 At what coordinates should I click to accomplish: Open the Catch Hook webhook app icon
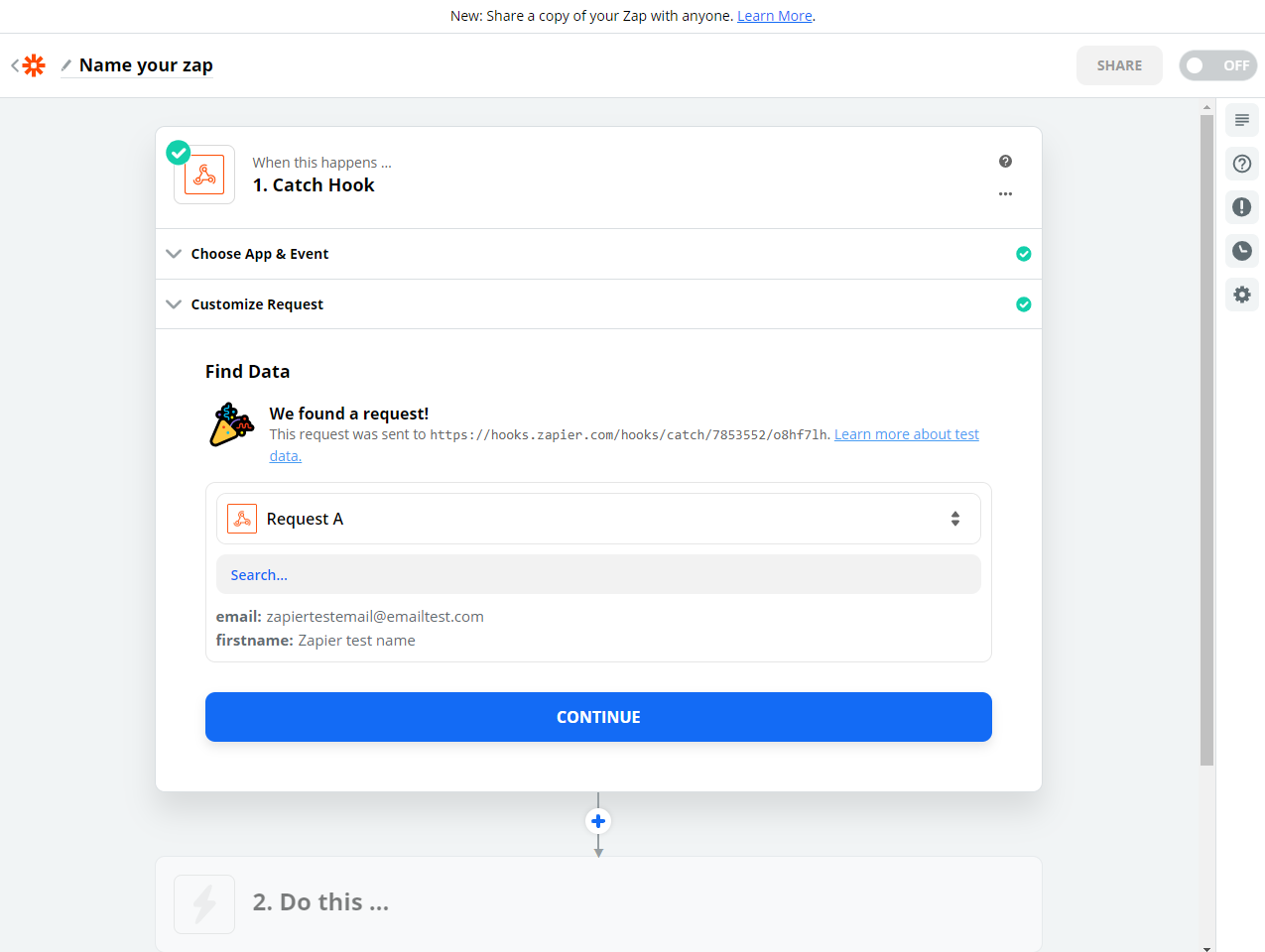pyautogui.click(x=204, y=175)
